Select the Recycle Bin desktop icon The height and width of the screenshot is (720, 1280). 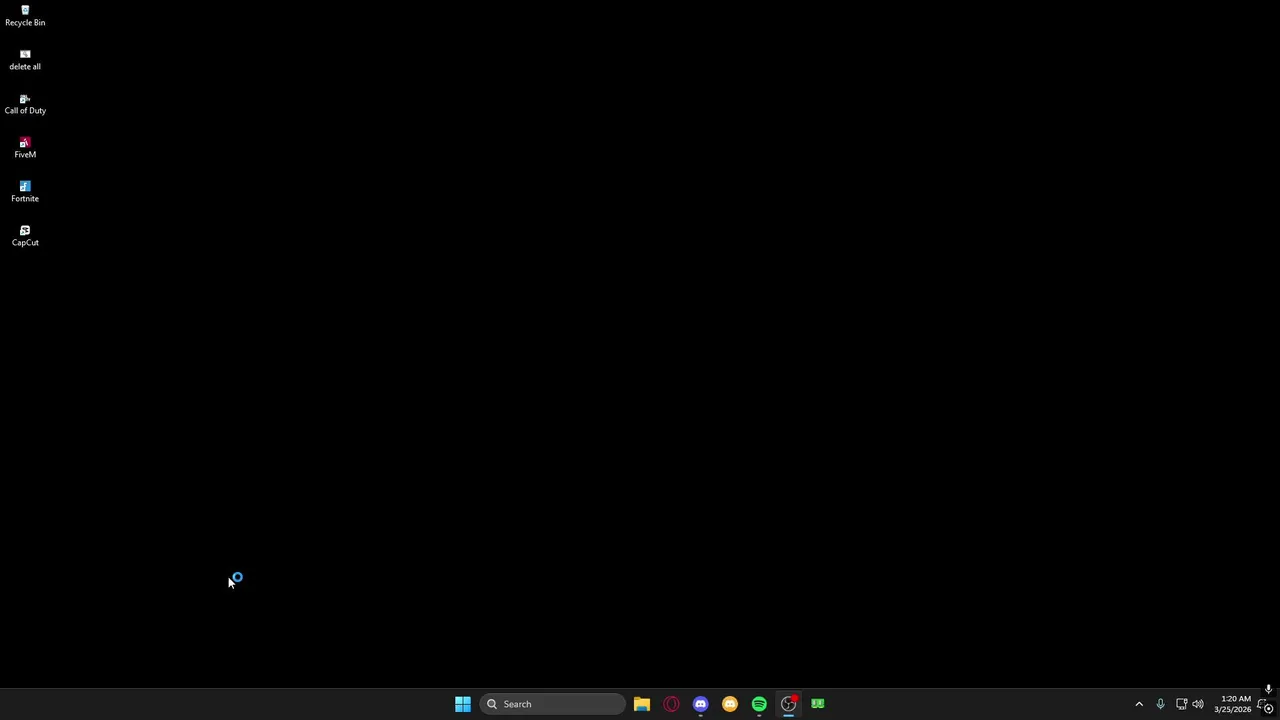[25, 16]
